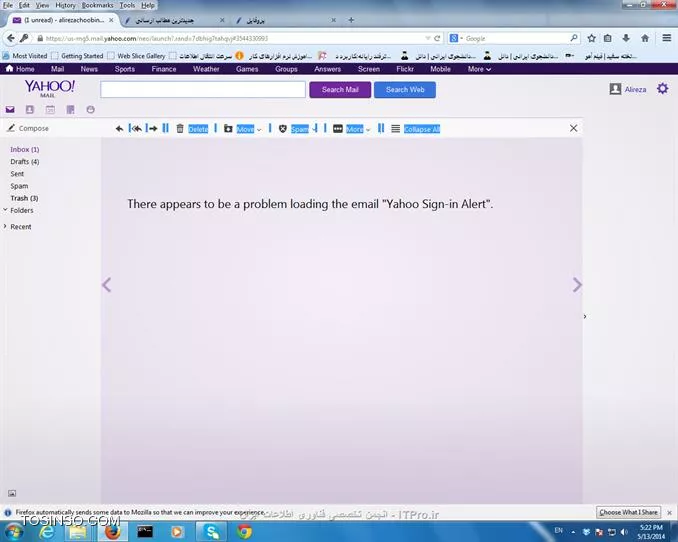Viewport: 678px width, 542px height.
Task: Expand the Recent section
Action: pyautogui.click(x=5, y=226)
